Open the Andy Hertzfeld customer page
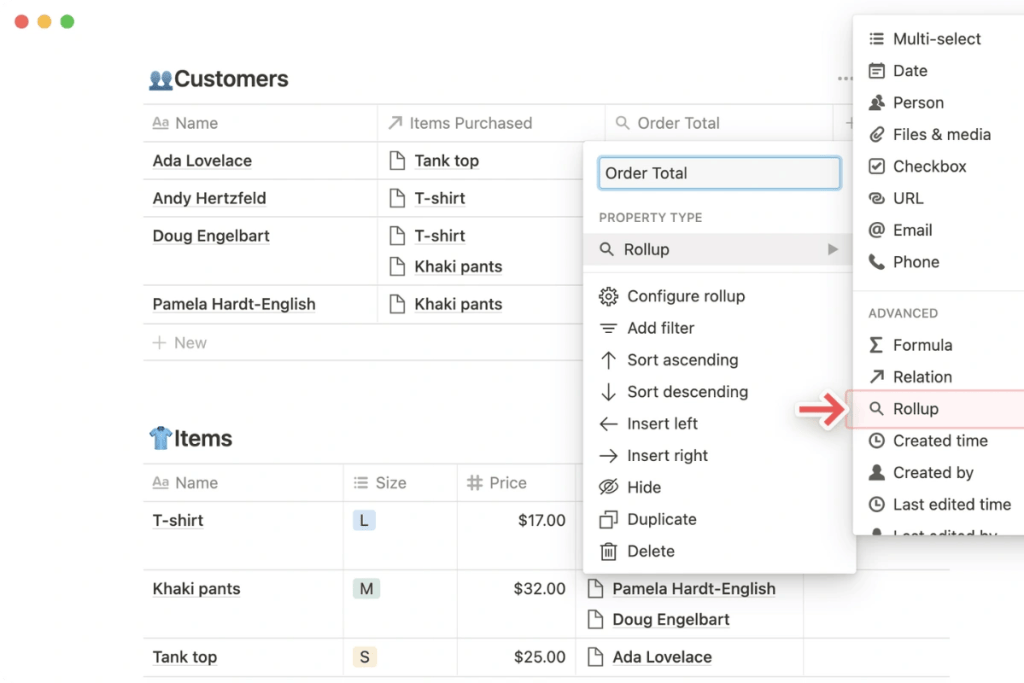Screen dimensions: 1024x683 [x=209, y=198]
